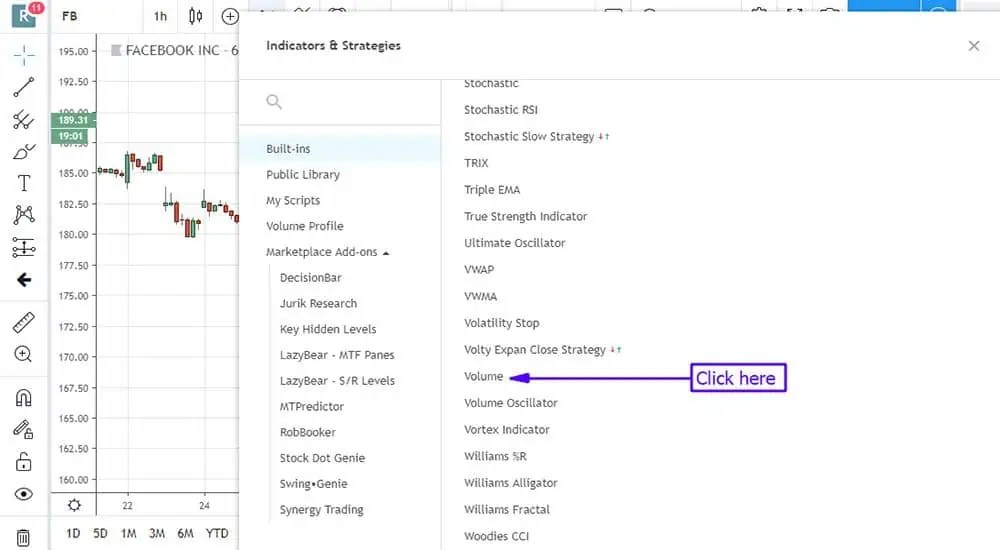The width and height of the screenshot is (1000, 550).
Task: Select the Volume Profile category
Action: (305, 226)
